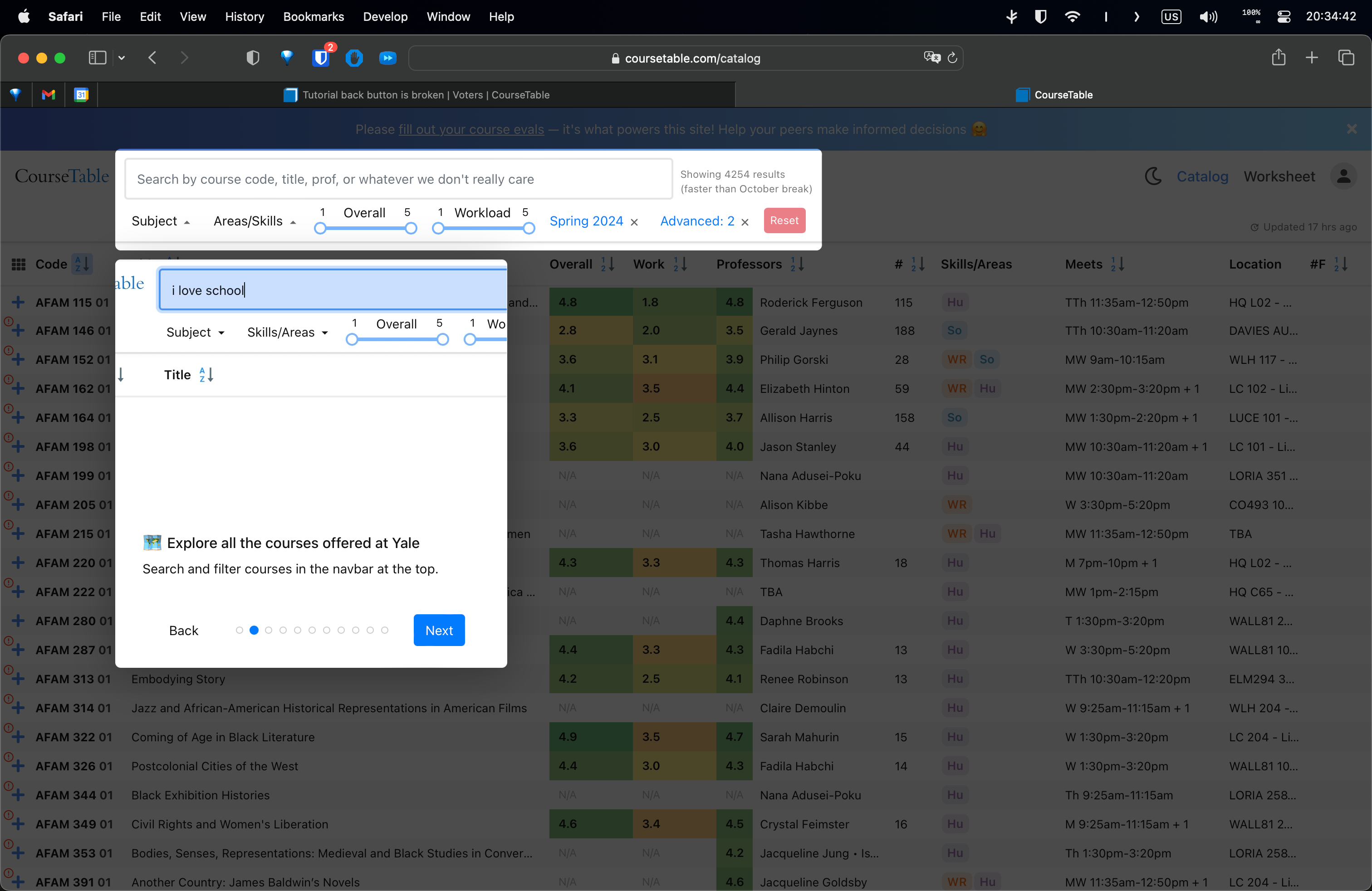Sort by Overall rating icon

(608, 264)
